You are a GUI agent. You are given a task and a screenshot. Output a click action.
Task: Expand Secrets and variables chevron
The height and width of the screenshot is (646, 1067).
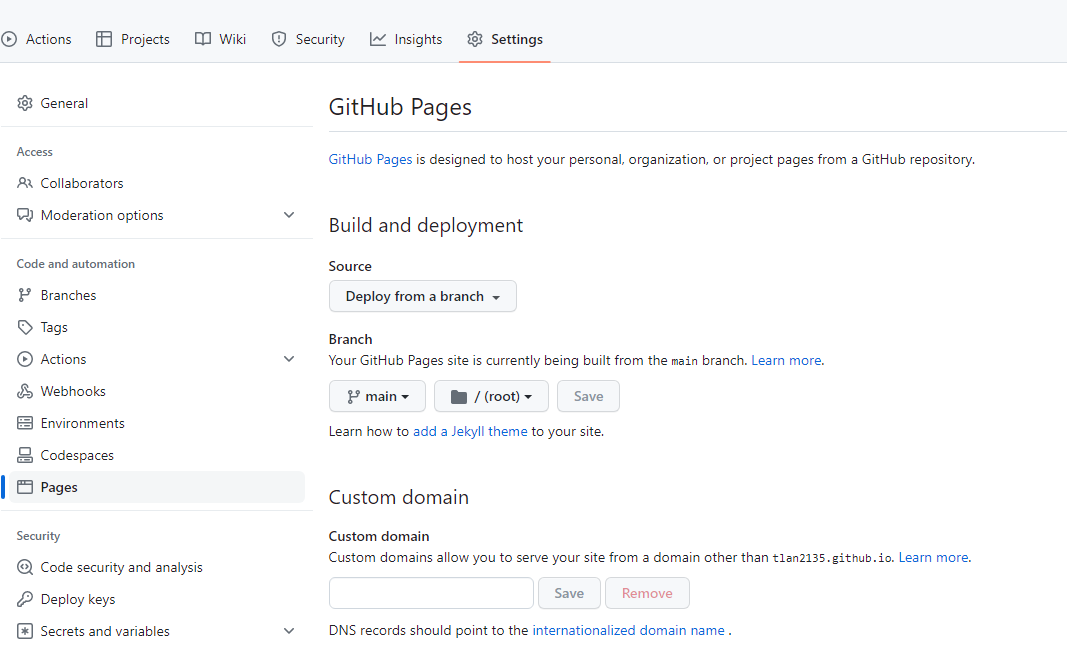(x=289, y=631)
